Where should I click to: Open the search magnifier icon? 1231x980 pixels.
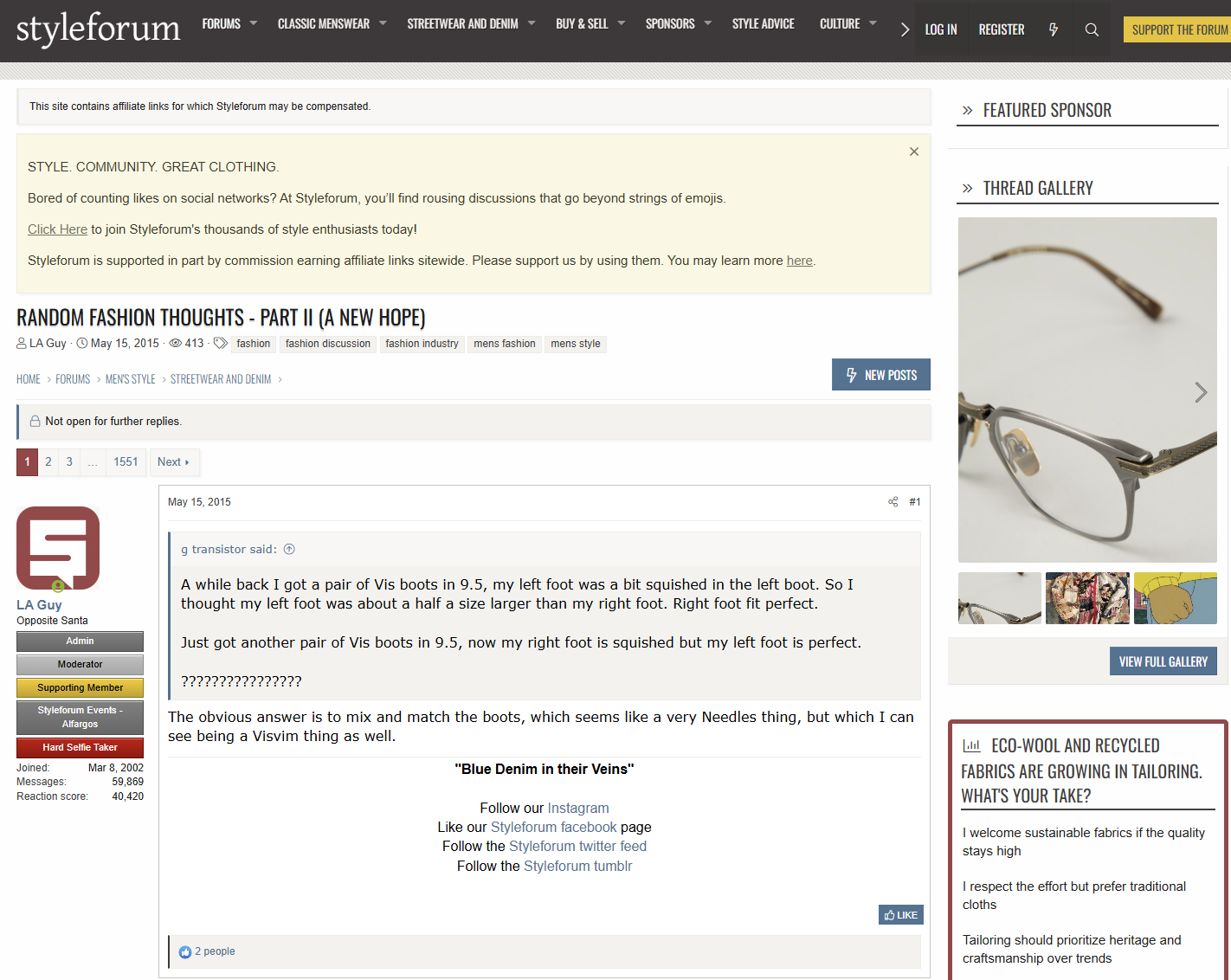[1092, 29]
